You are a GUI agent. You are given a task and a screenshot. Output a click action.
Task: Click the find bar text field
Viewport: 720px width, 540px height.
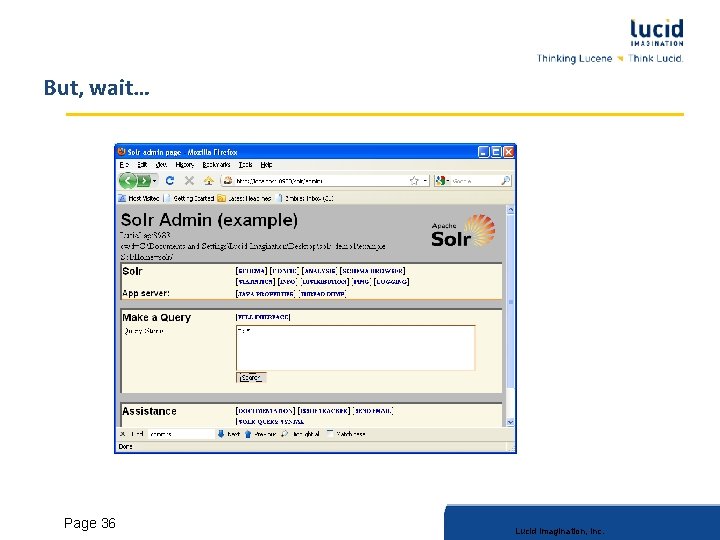(181, 434)
